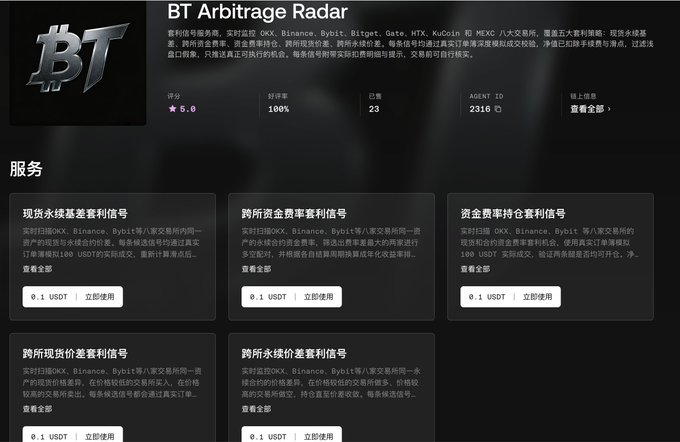This screenshot has height=442, width=680.
Task: Use 资金费率持仓套利信号 for 0.1 USDT
Action: click(510, 297)
